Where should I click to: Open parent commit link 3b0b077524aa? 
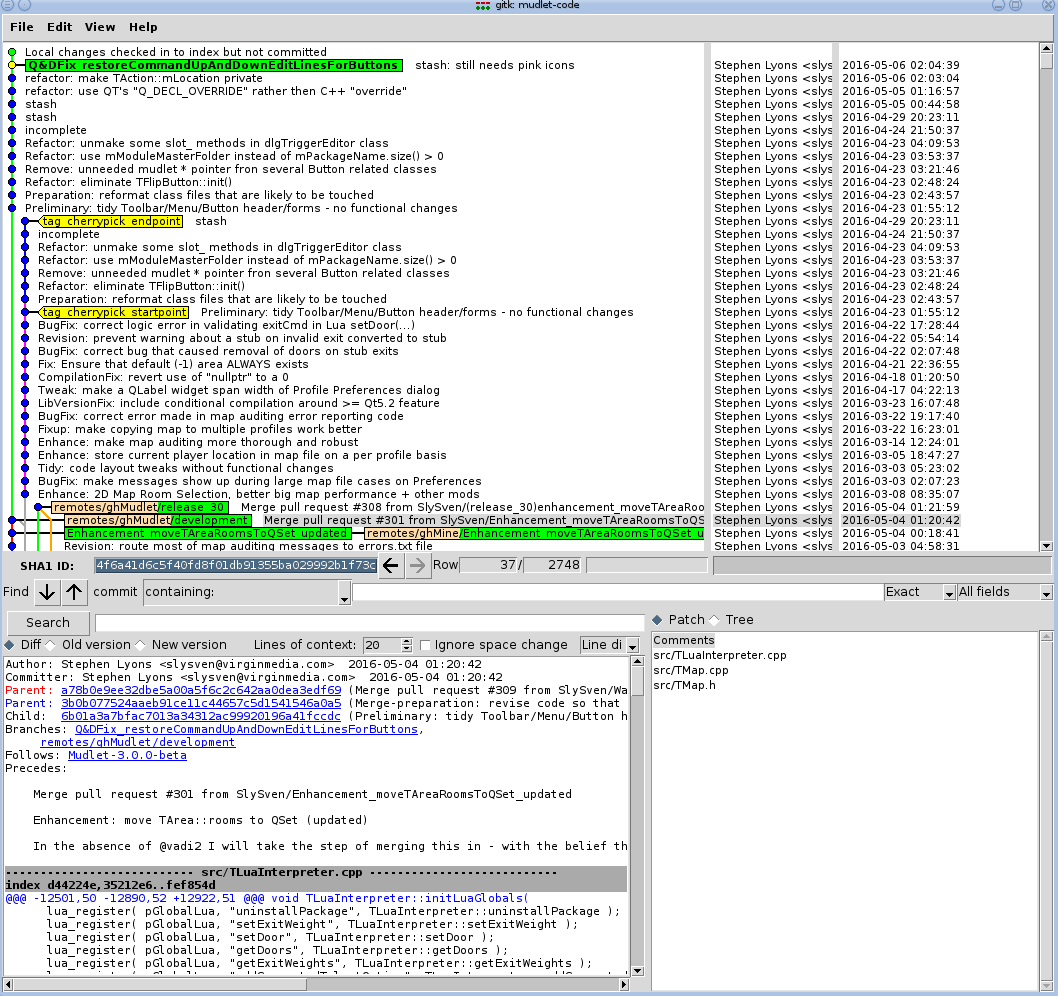click(201, 703)
